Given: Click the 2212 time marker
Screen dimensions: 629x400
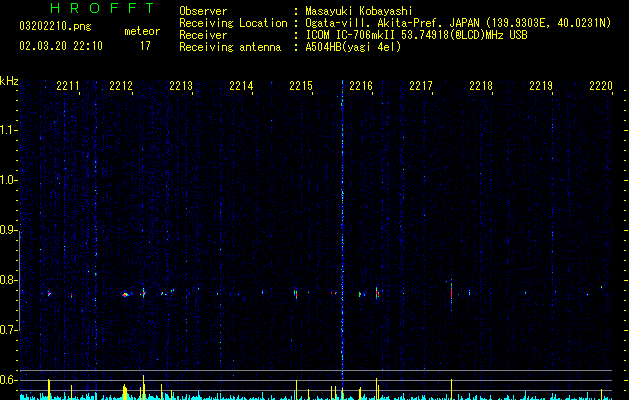Looking at the screenshot, I should (x=121, y=85).
